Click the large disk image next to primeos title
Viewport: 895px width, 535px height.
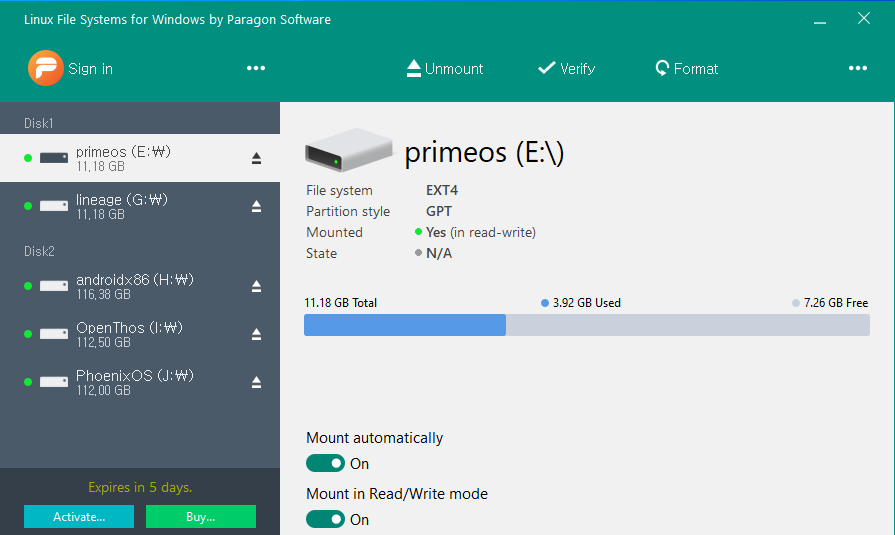(x=349, y=150)
